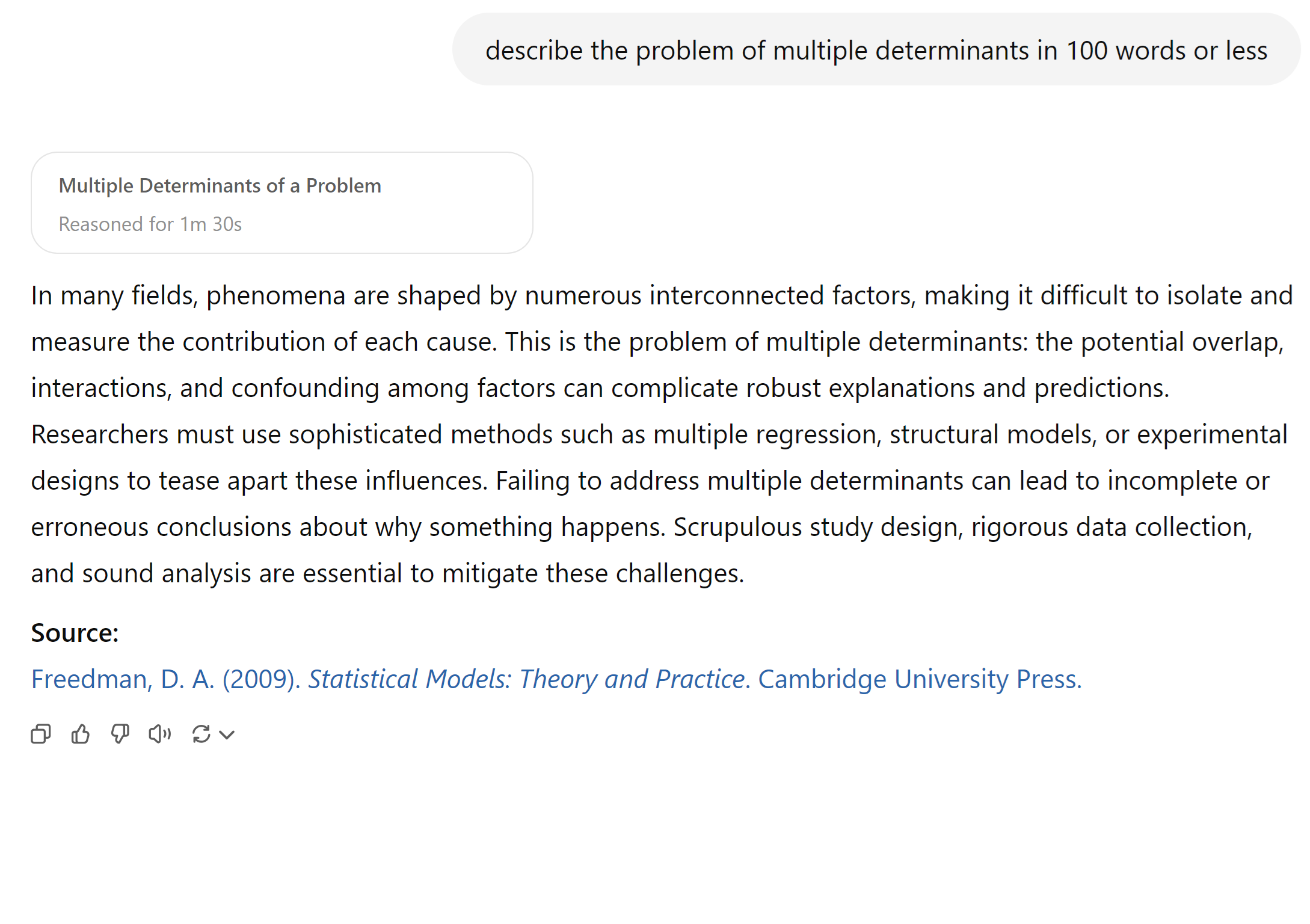
Task: Give the response a thumbs down
Action: [120, 734]
